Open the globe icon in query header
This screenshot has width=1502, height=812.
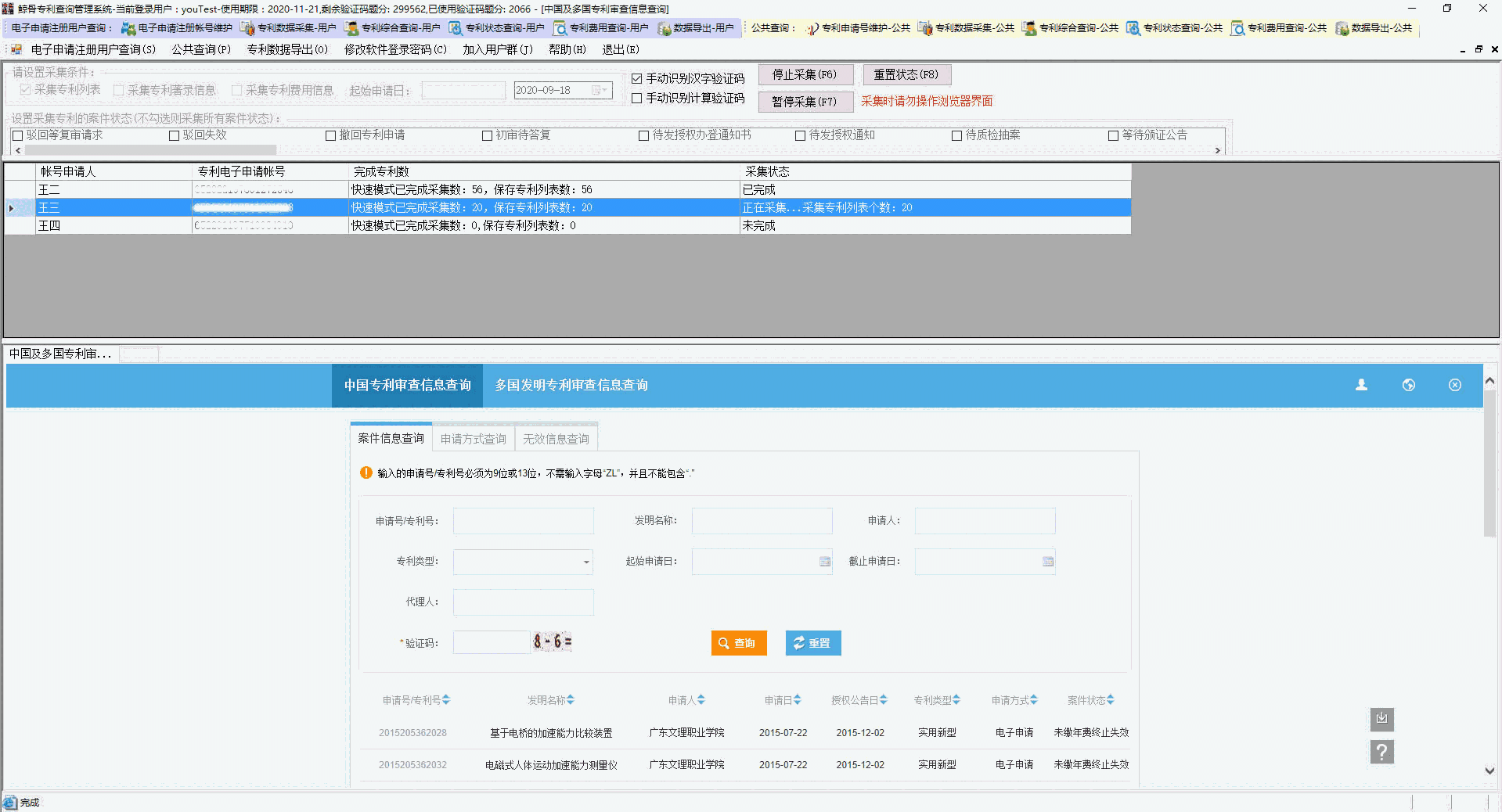point(1409,385)
